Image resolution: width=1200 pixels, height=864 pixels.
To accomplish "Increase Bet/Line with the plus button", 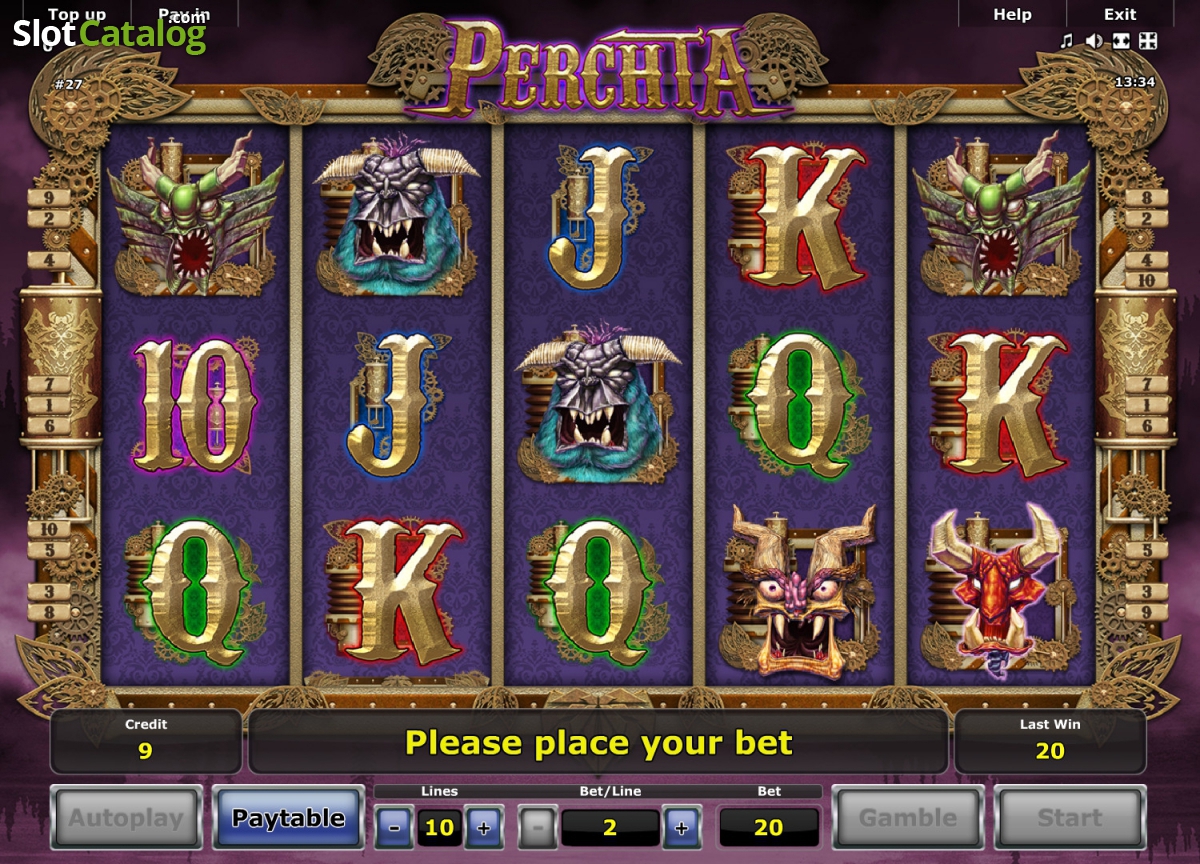I will (682, 828).
